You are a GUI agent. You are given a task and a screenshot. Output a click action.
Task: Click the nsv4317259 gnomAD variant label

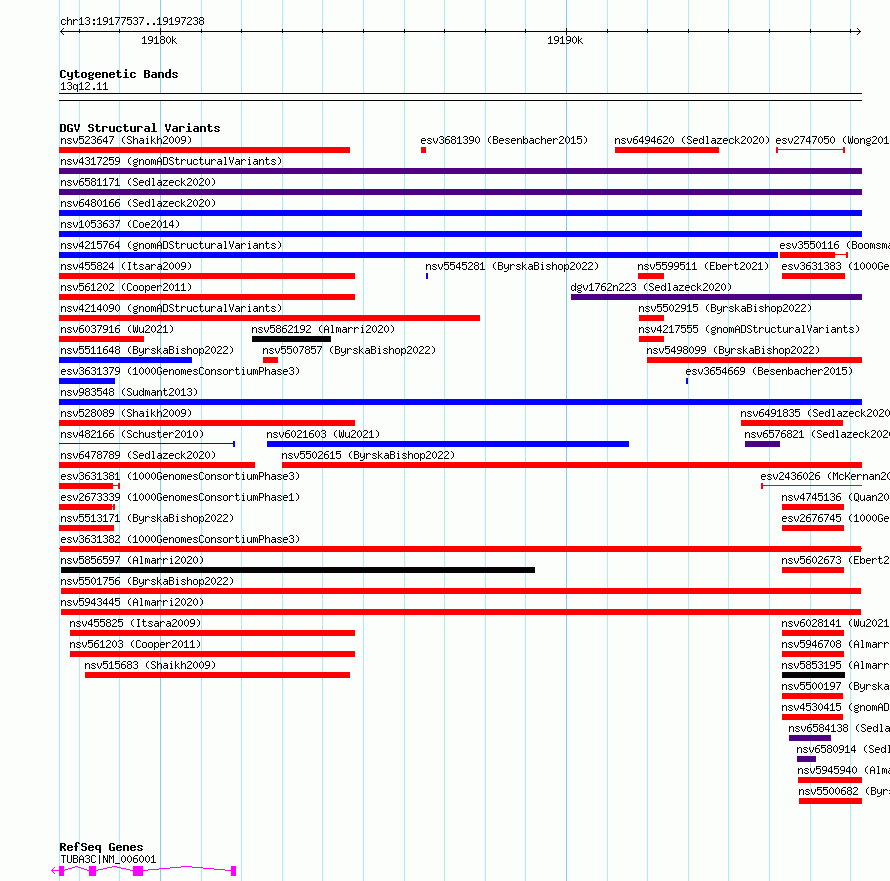(x=171, y=161)
